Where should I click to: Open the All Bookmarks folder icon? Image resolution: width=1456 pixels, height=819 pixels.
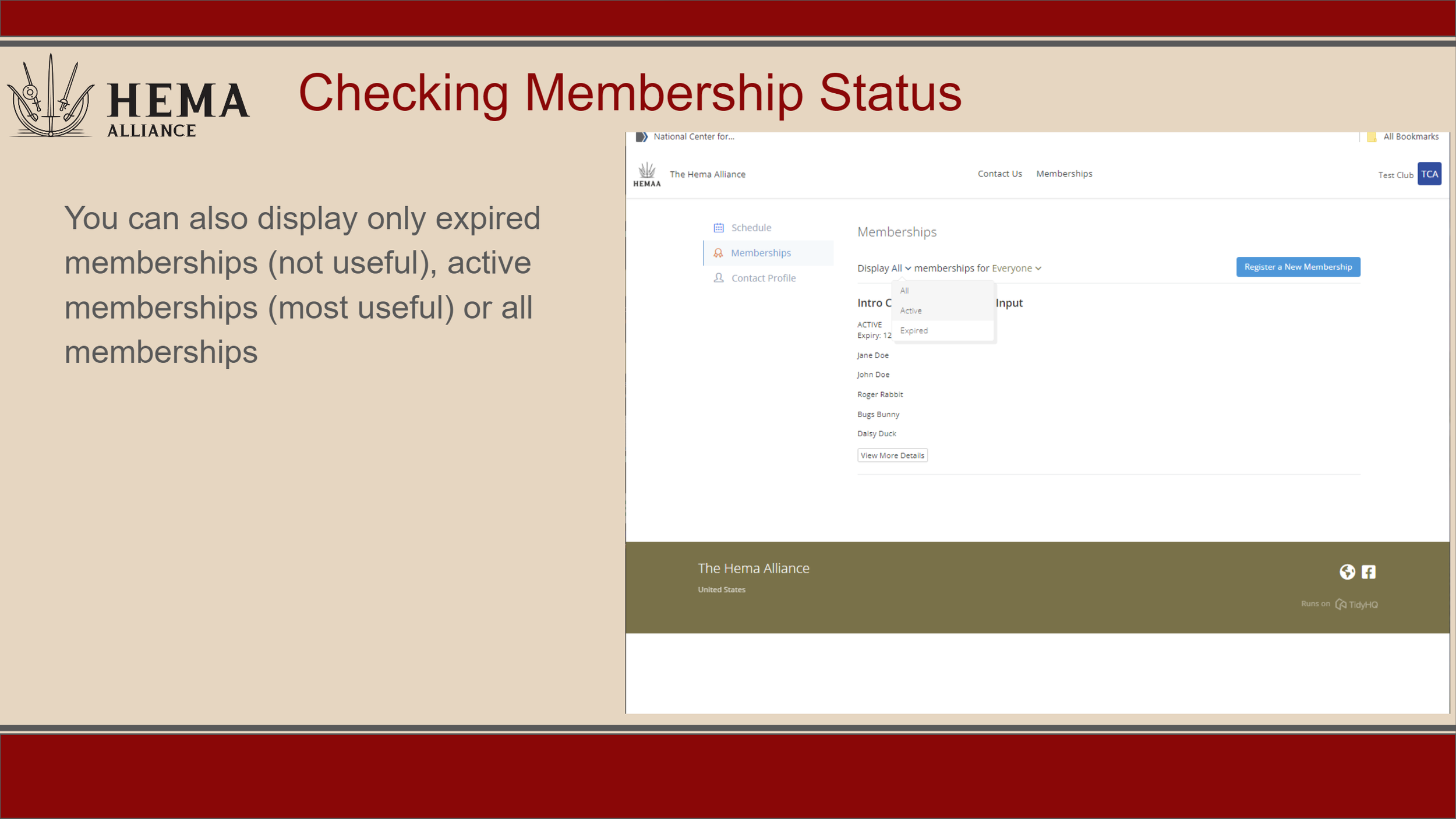[x=1372, y=137]
